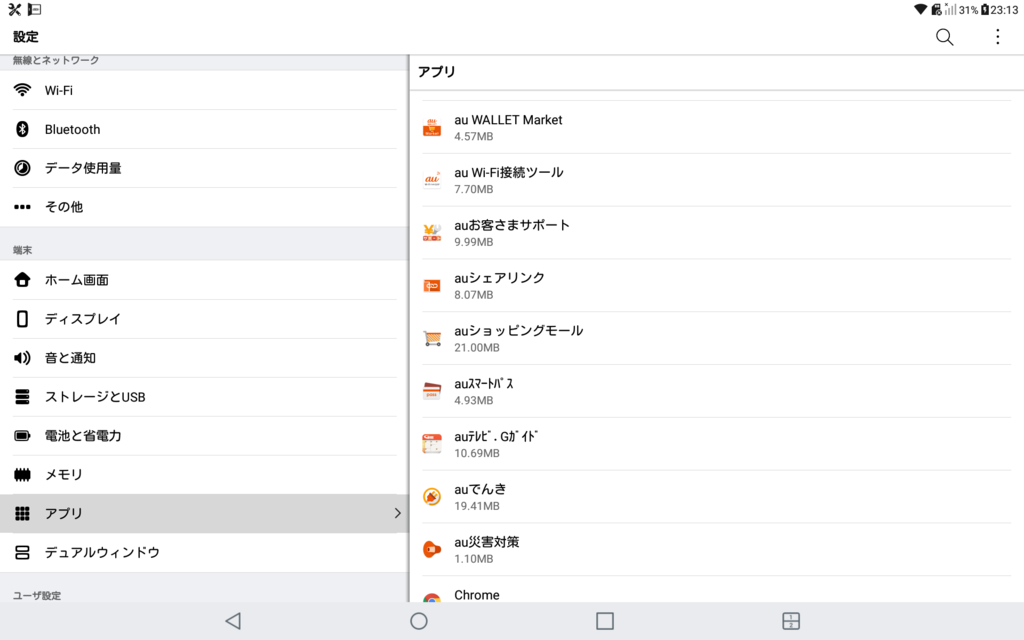Open その他 settings entry
Viewport: 1024px width, 640px height.
coord(204,207)
